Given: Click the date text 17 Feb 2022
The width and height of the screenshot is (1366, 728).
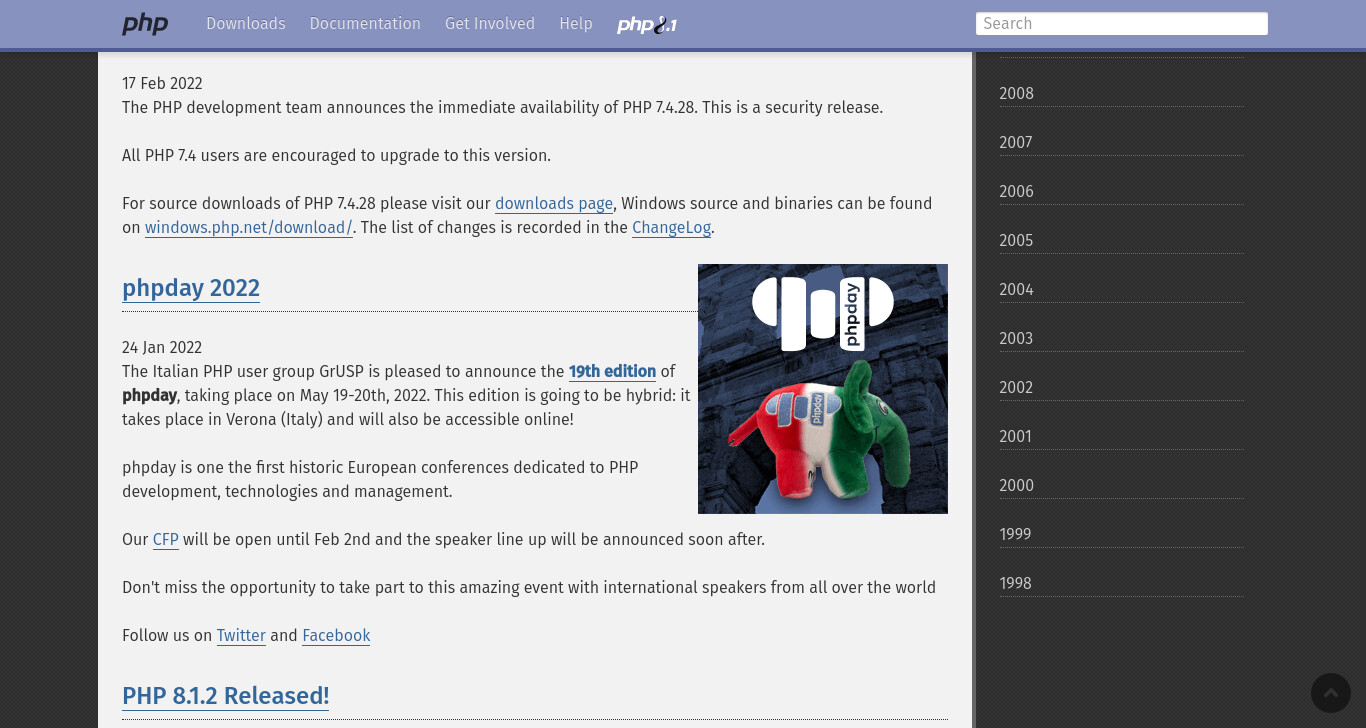Looking at the screenshot, I should point(162,84).
